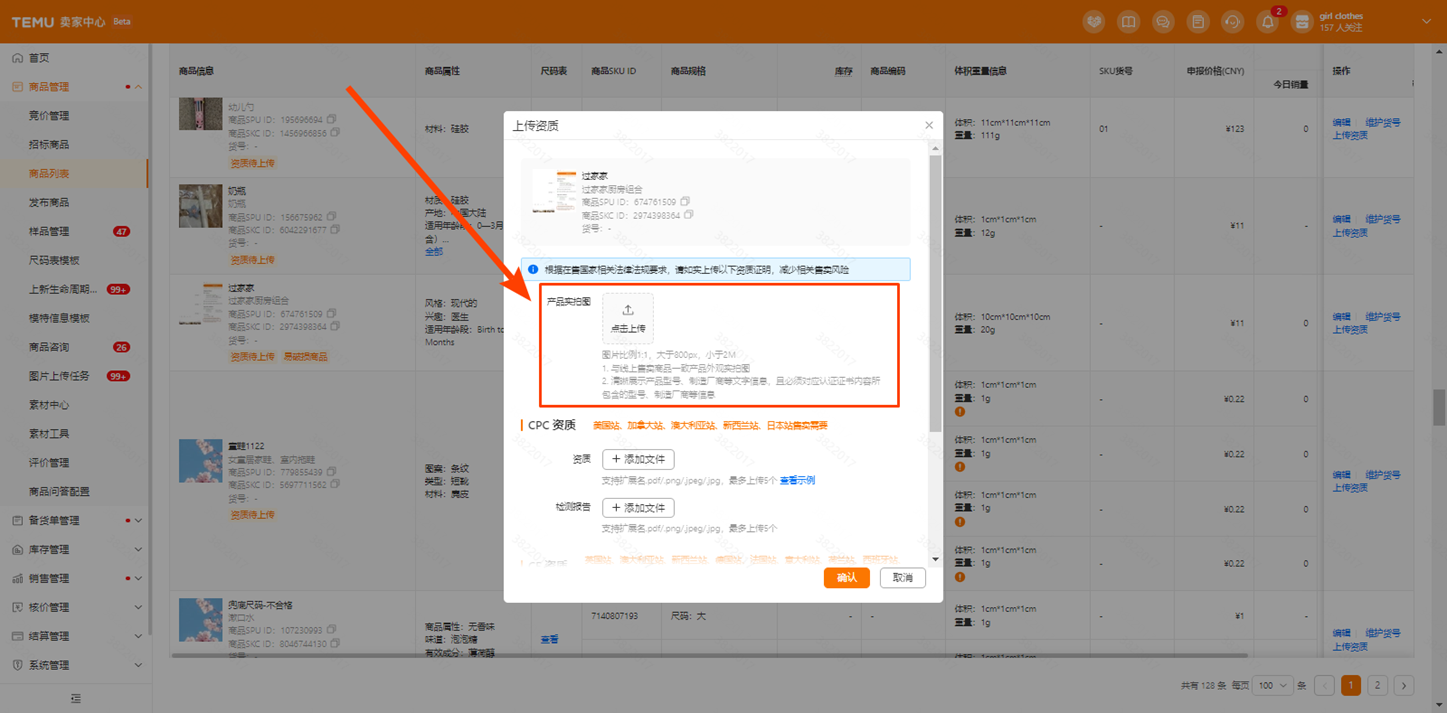
Task: Click the notification bell icon
Action: pyautogui.click(x=1267, y=22)
